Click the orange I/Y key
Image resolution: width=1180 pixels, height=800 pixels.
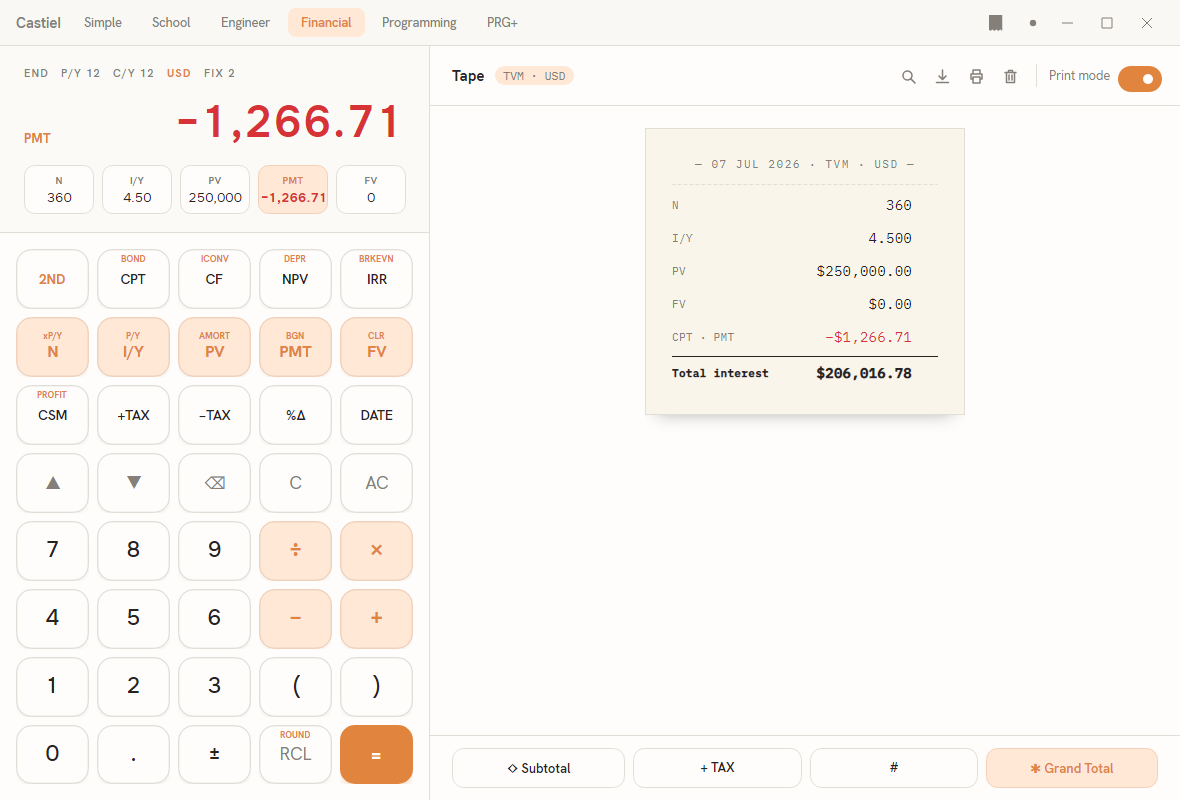[x=133, y=347]
